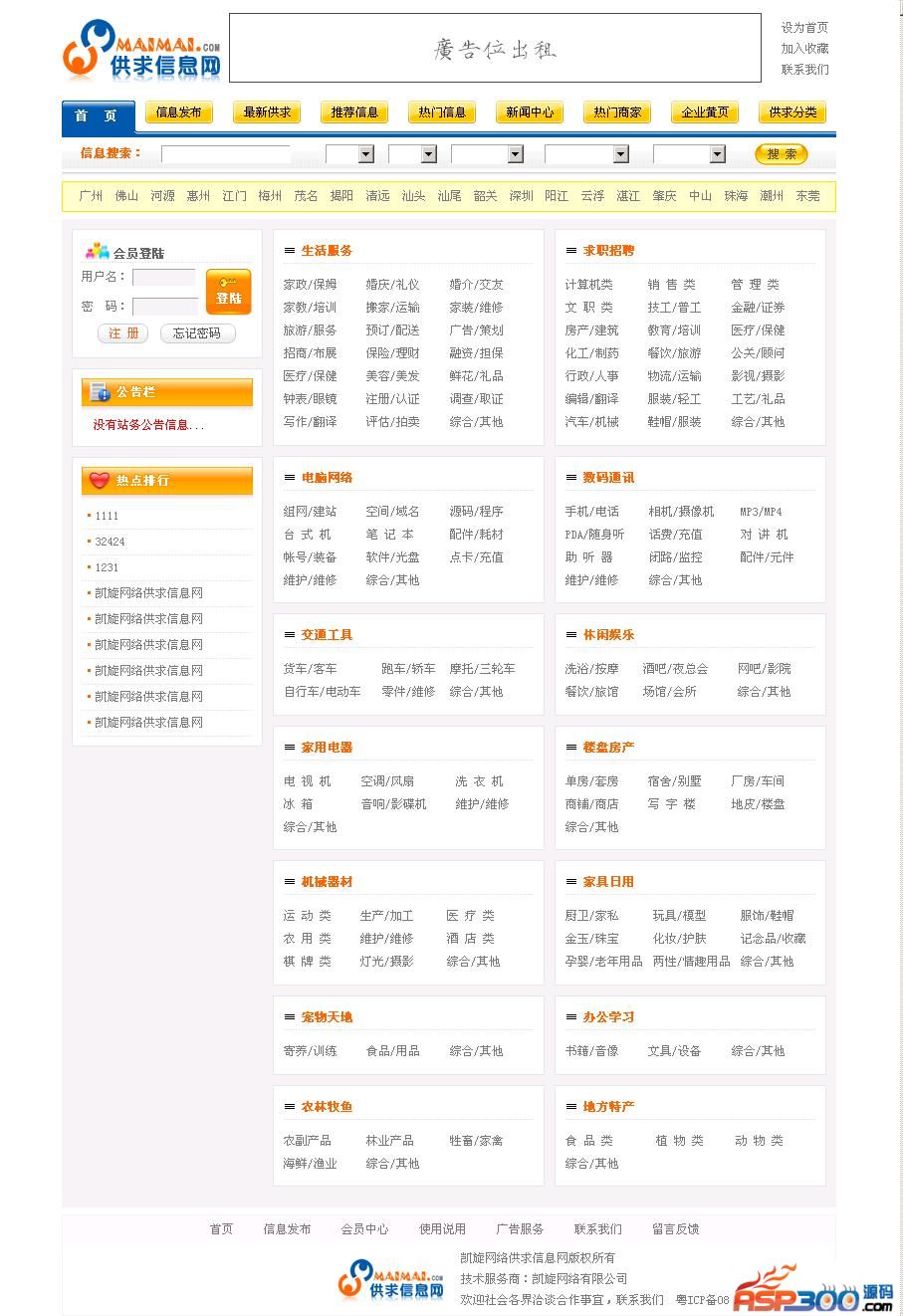Open the 推荐信息 nav item
903x1316 pixels.
pos(354,112)
